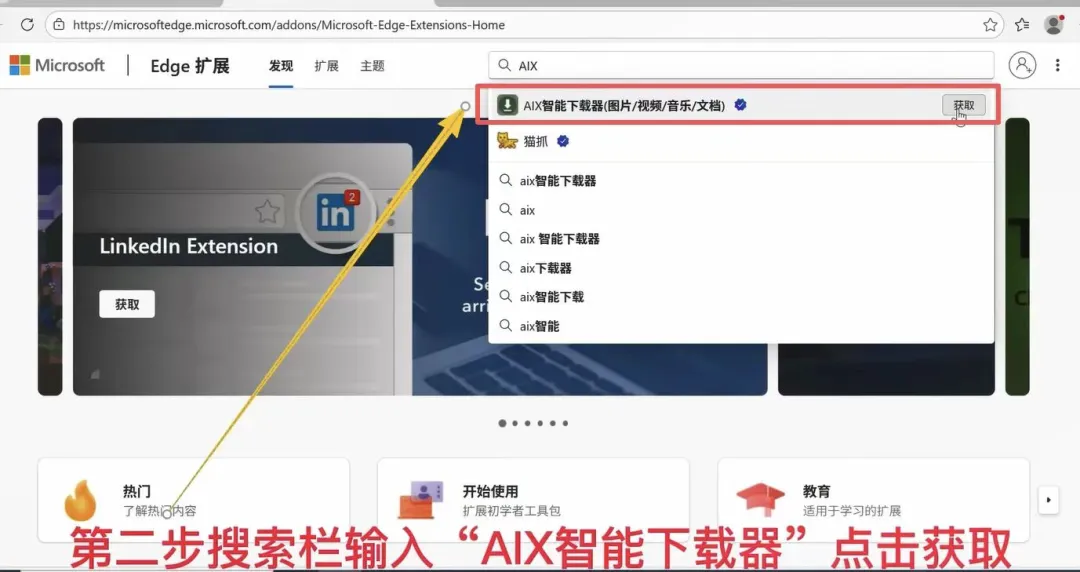This screenshot has height=572, width=1080.
Task: Click the 开始使用 toolkit icon
Action: click(421, 500)
